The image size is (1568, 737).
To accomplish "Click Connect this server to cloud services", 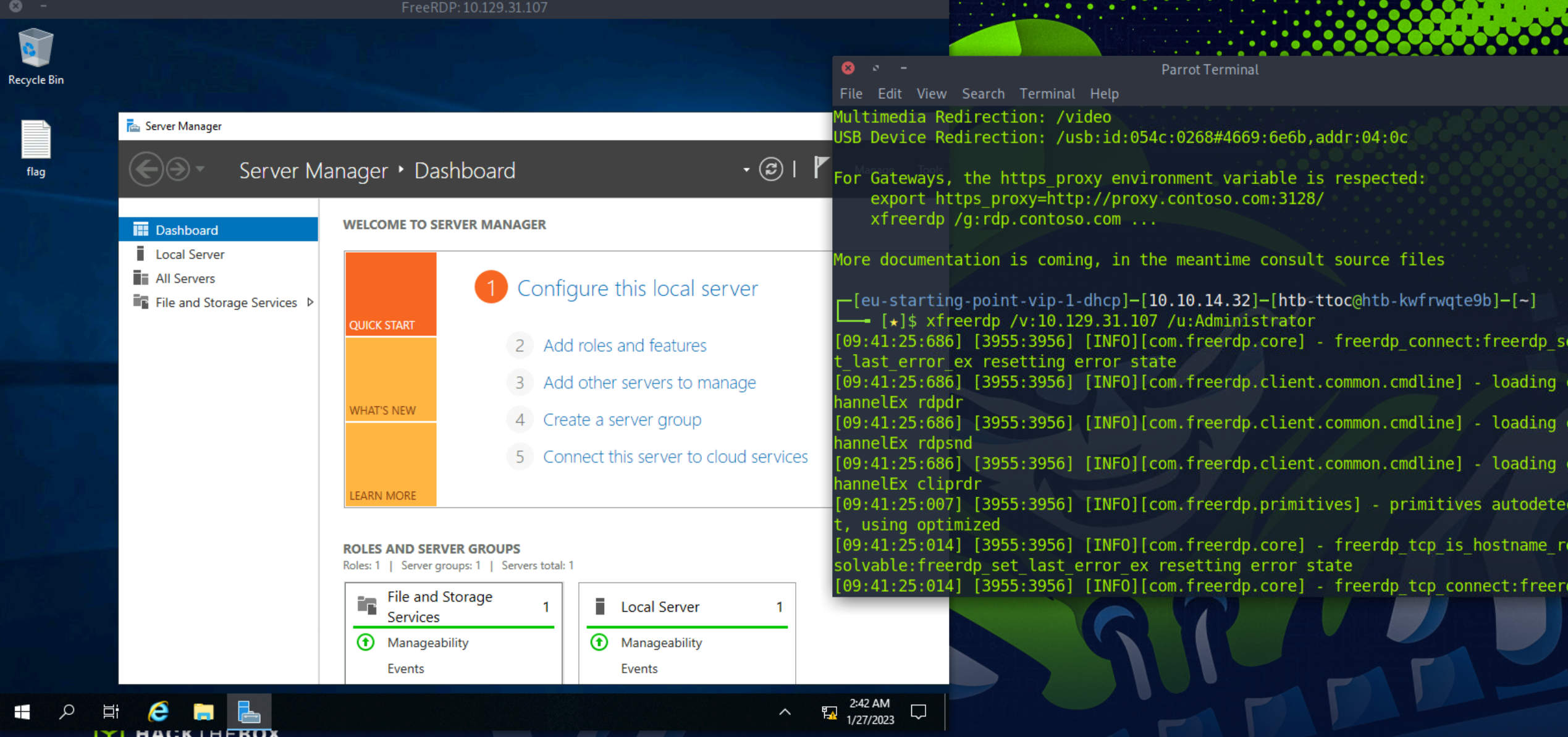I will [675, 456].
